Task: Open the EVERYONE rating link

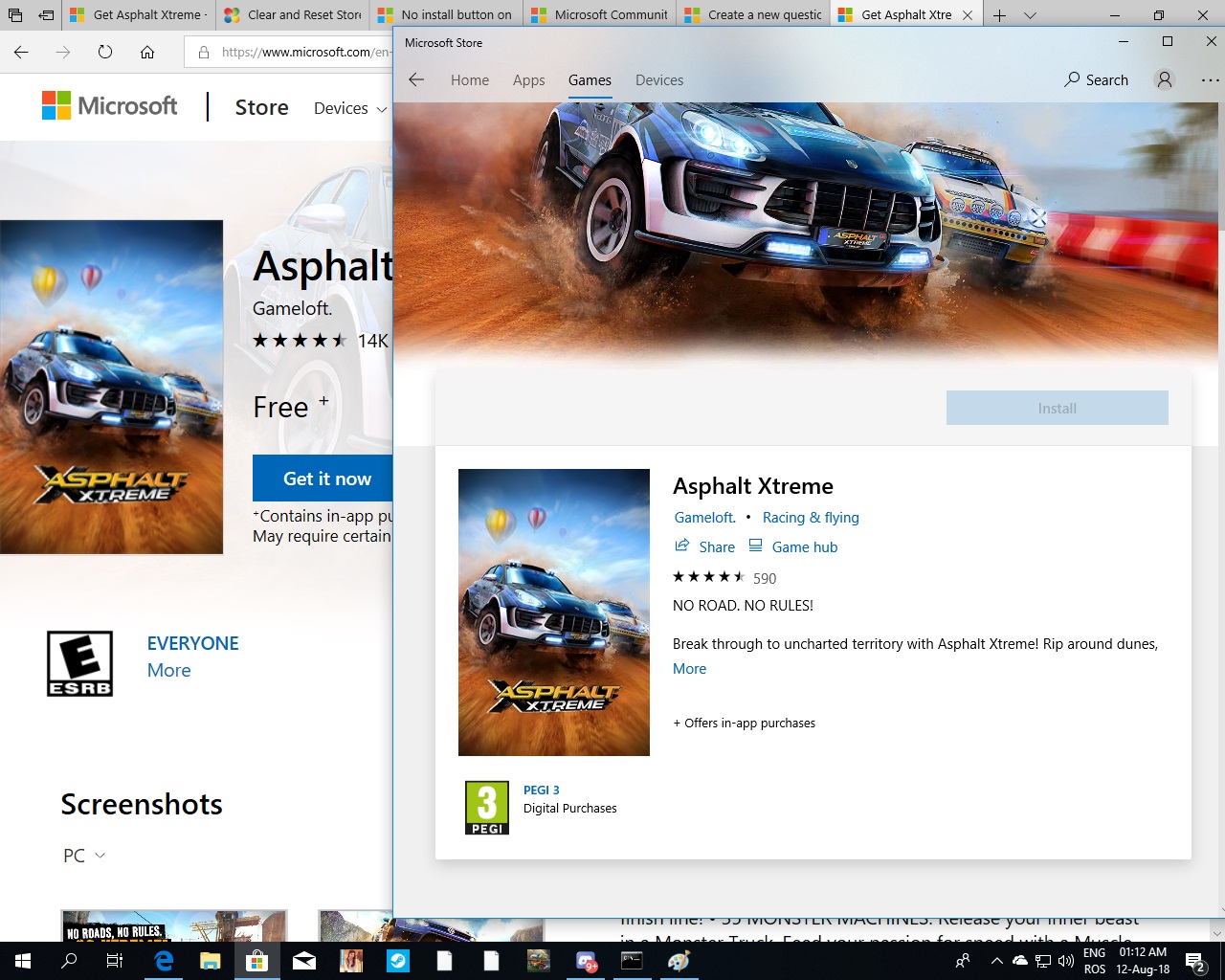Action: [x=192, y=643]
